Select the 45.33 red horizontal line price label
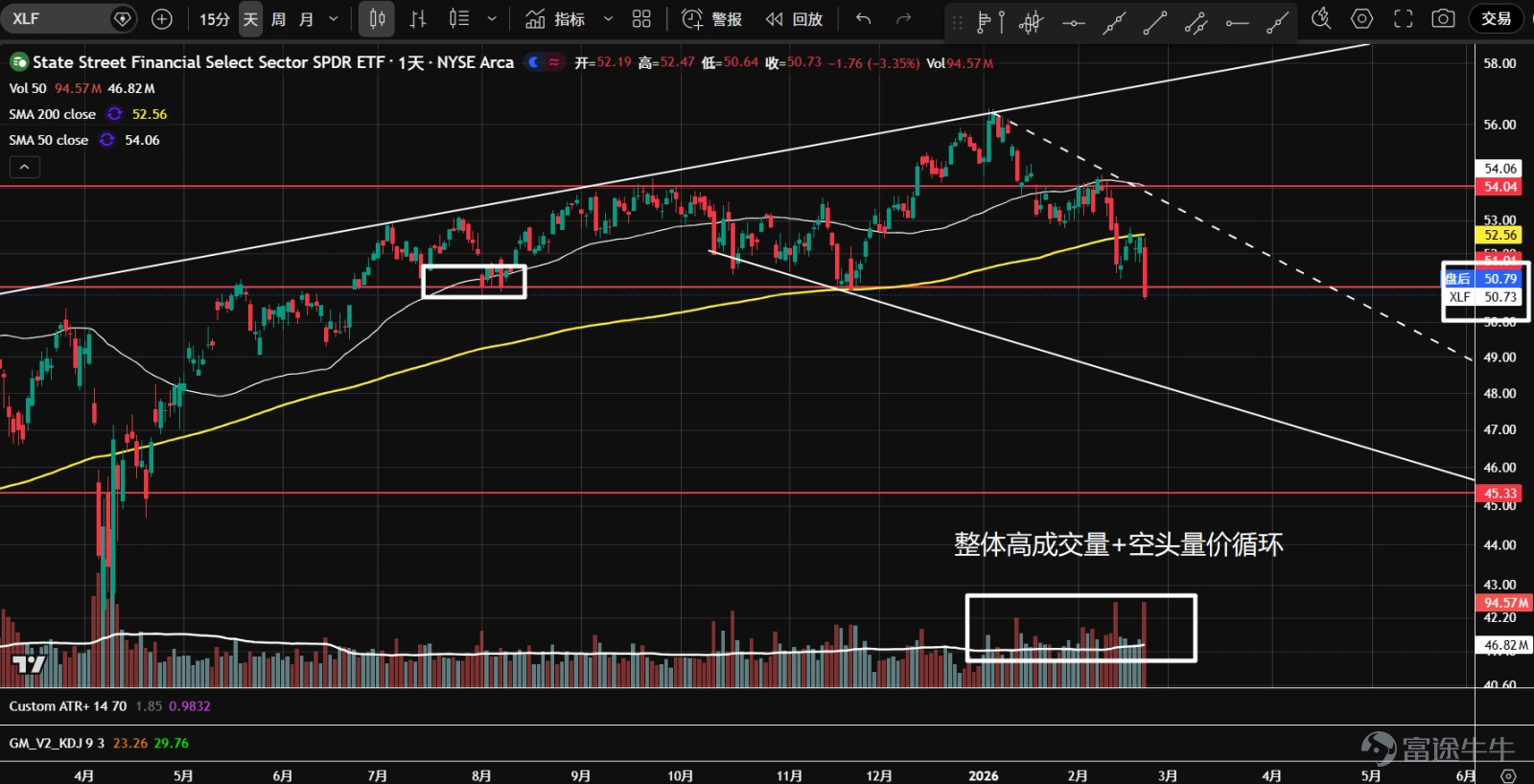The image size is (1534, 784). pyautogui.click(x=1500, y=494)
